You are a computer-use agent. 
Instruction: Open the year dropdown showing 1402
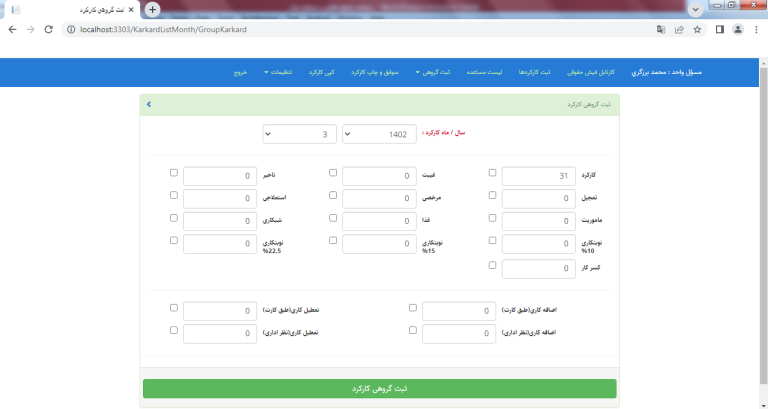(379, 134)
